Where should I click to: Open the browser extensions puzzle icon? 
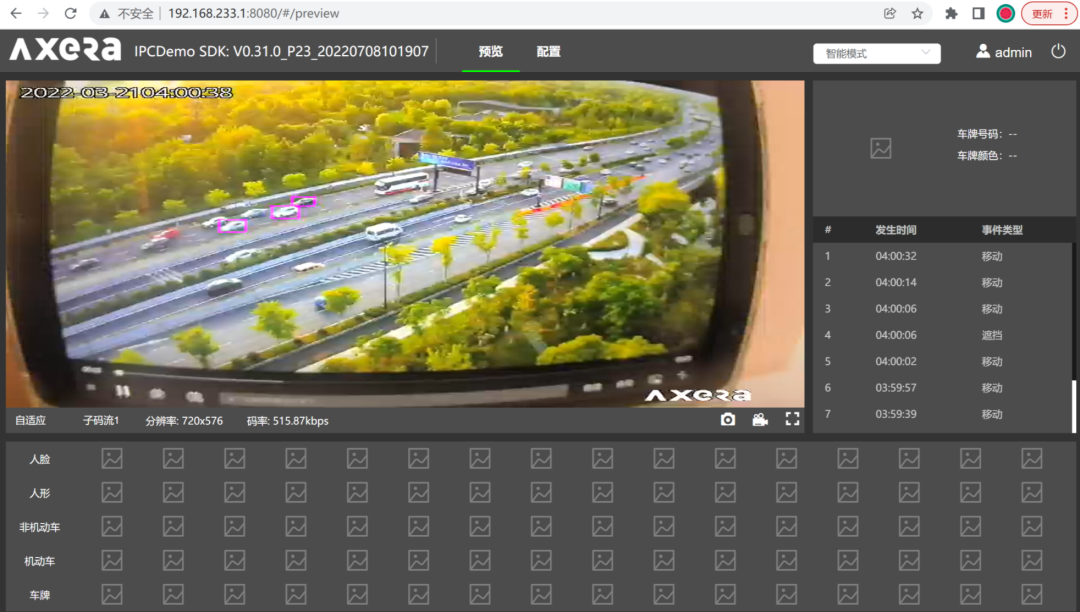tap(951, 14)
